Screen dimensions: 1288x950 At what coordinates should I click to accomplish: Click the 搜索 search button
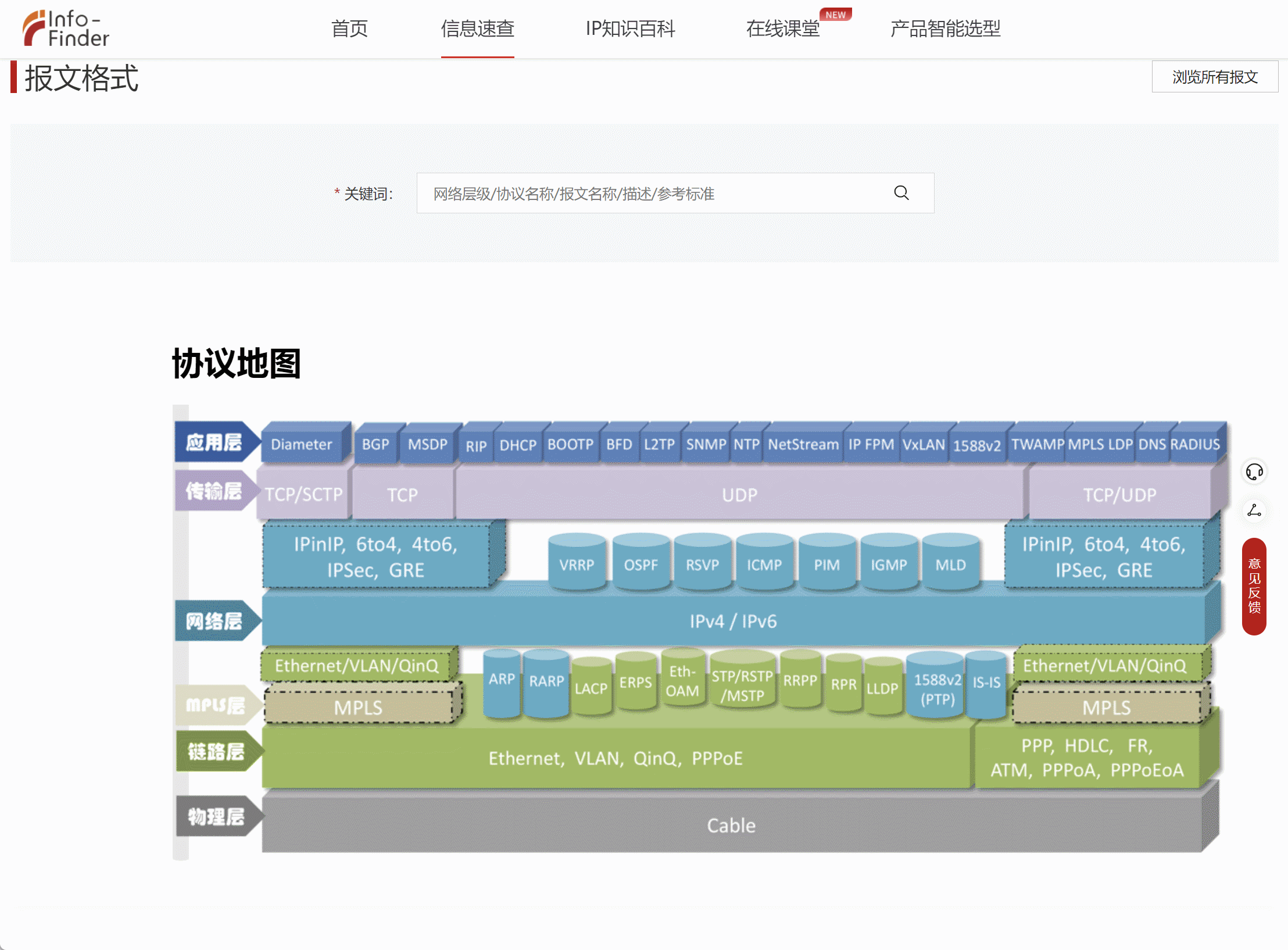[x=902, y=194]
